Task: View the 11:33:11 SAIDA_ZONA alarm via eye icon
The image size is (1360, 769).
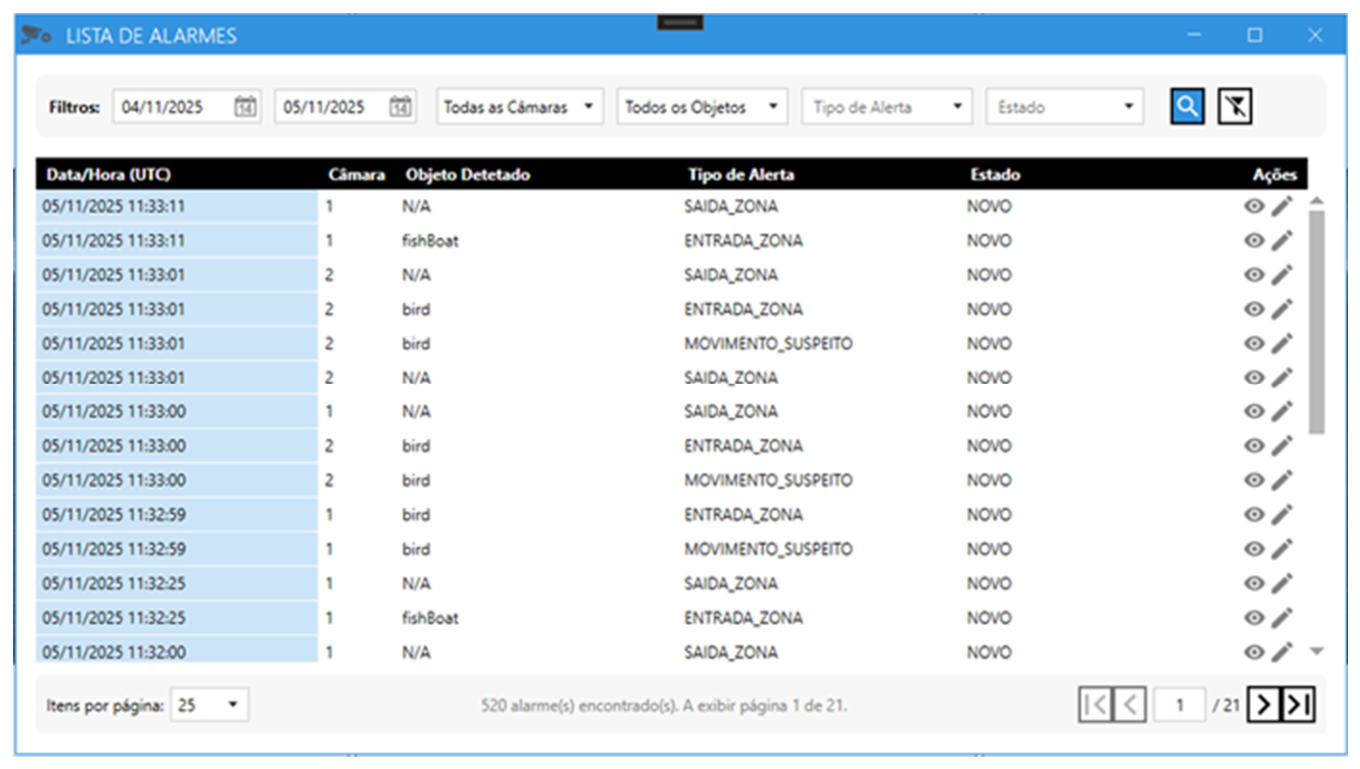Action: tap(1254, 206)
